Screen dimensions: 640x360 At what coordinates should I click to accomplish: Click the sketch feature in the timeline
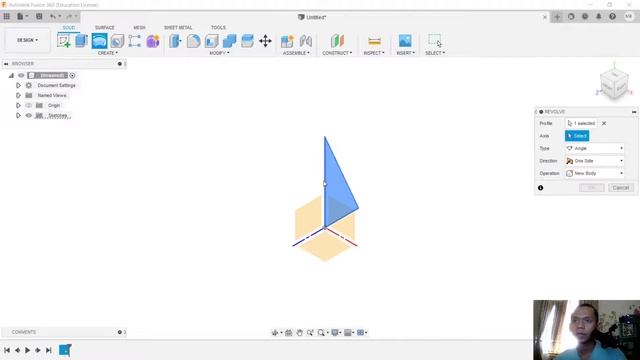point(65,350)
